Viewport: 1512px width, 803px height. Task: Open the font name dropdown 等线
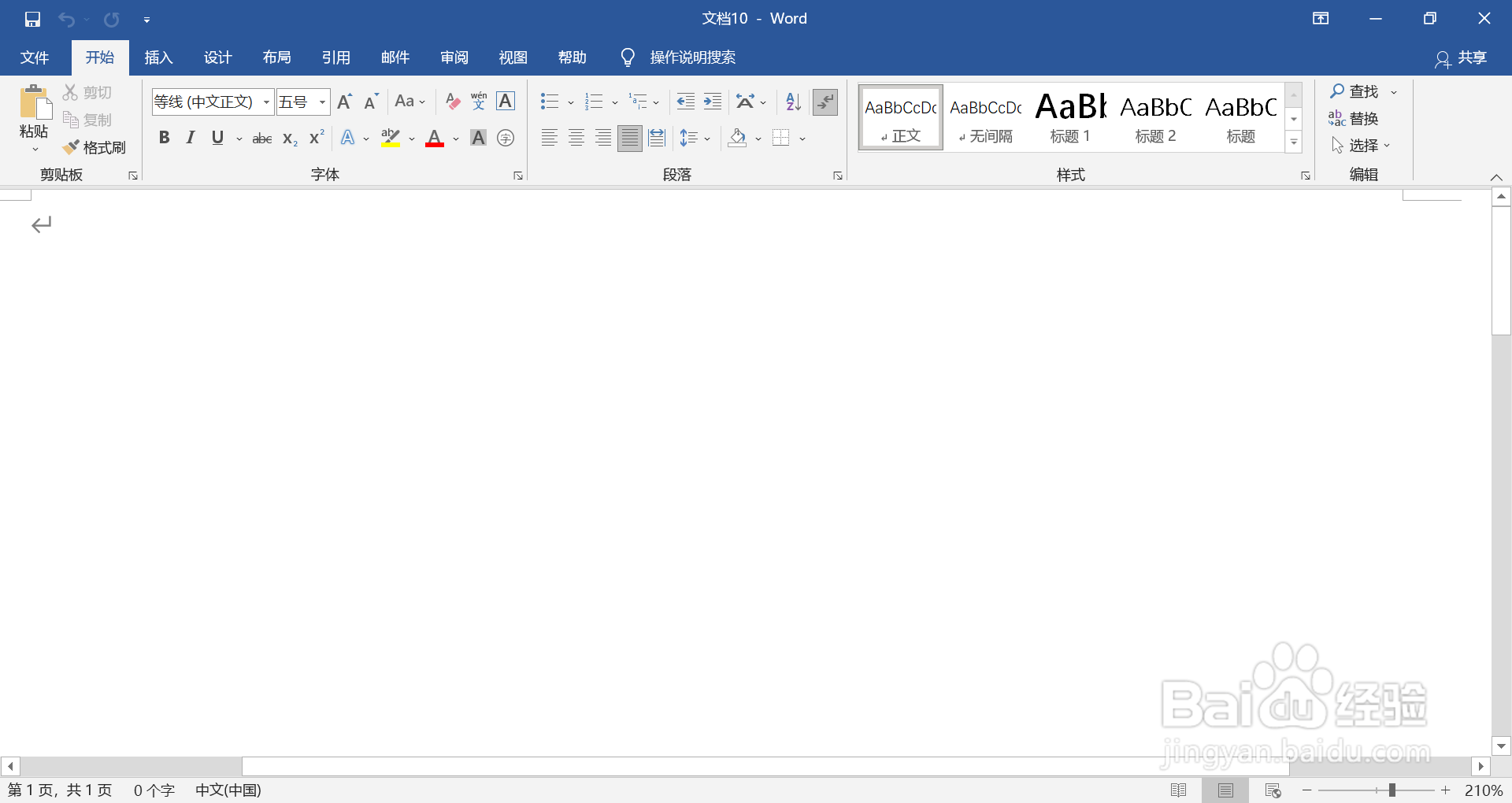[x=266, y=102]
